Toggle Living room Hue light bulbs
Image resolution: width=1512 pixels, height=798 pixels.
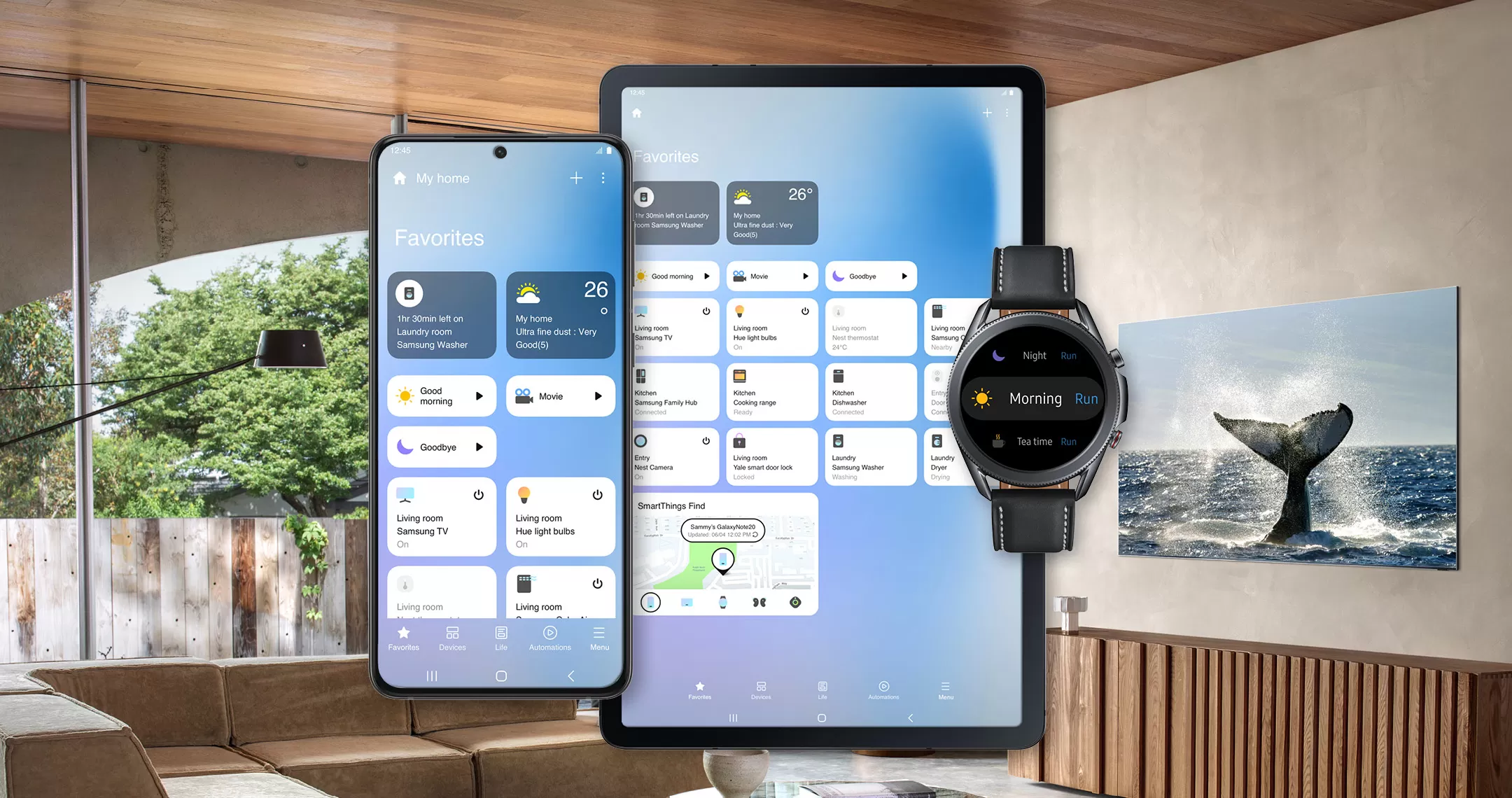coord(597,490)
